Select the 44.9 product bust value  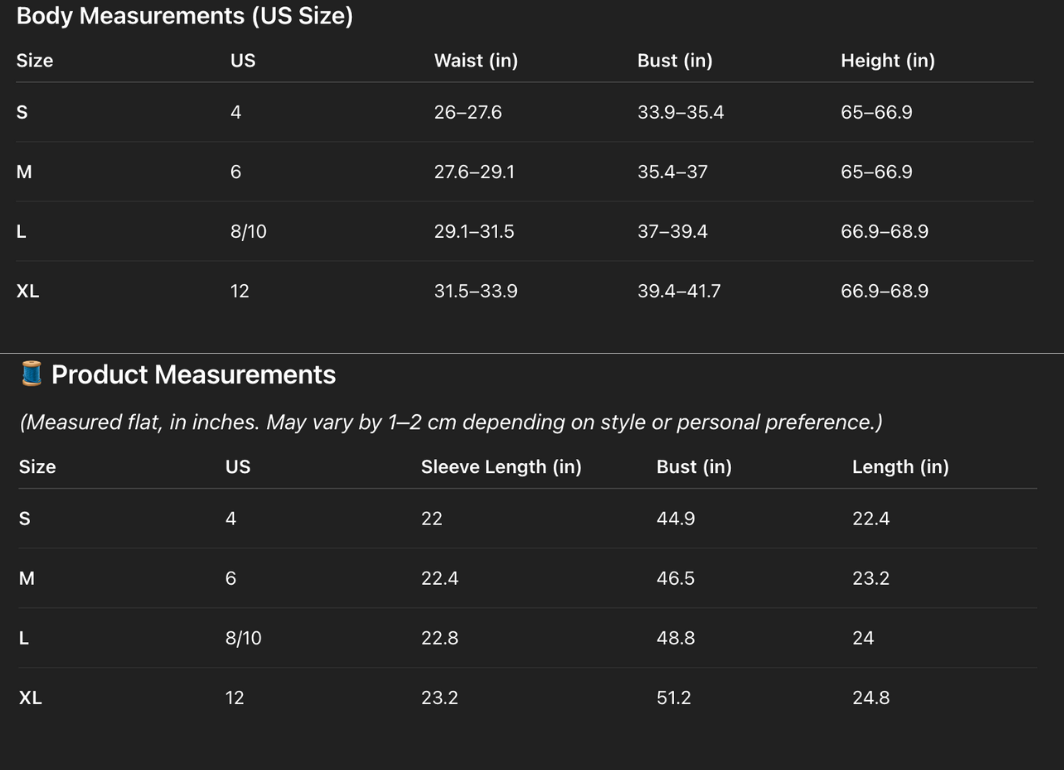pos(675,519)
